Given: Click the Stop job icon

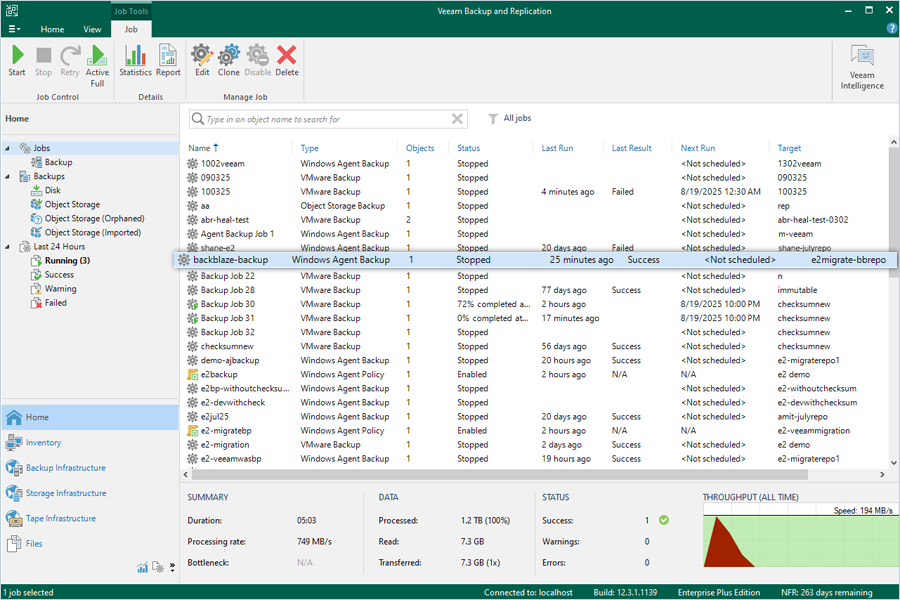Looking at the screenshot, I should pyautogui.click(x=43, y=61).
